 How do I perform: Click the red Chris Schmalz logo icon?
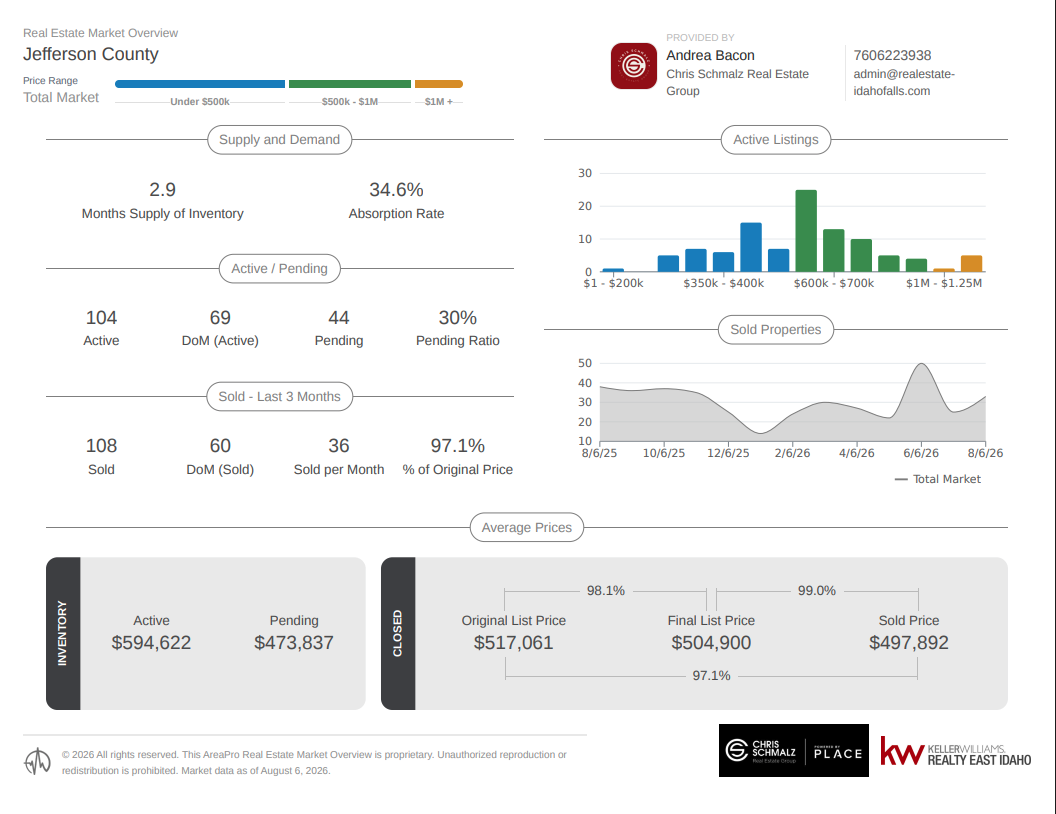click(634, 66)
